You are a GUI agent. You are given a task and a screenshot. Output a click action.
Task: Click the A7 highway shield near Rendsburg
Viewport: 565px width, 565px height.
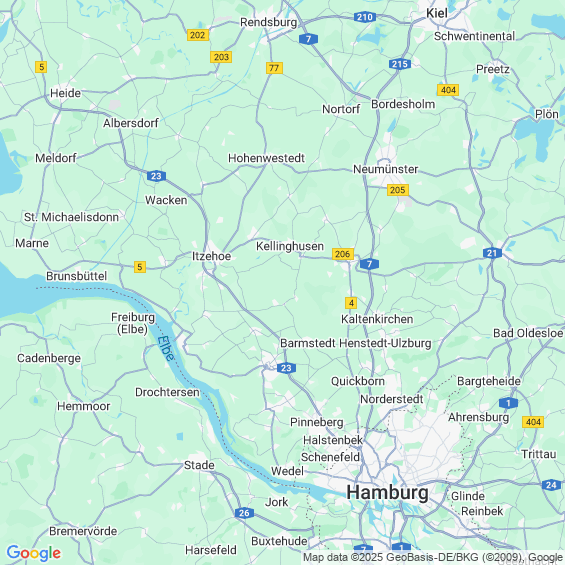coord(308,39)
